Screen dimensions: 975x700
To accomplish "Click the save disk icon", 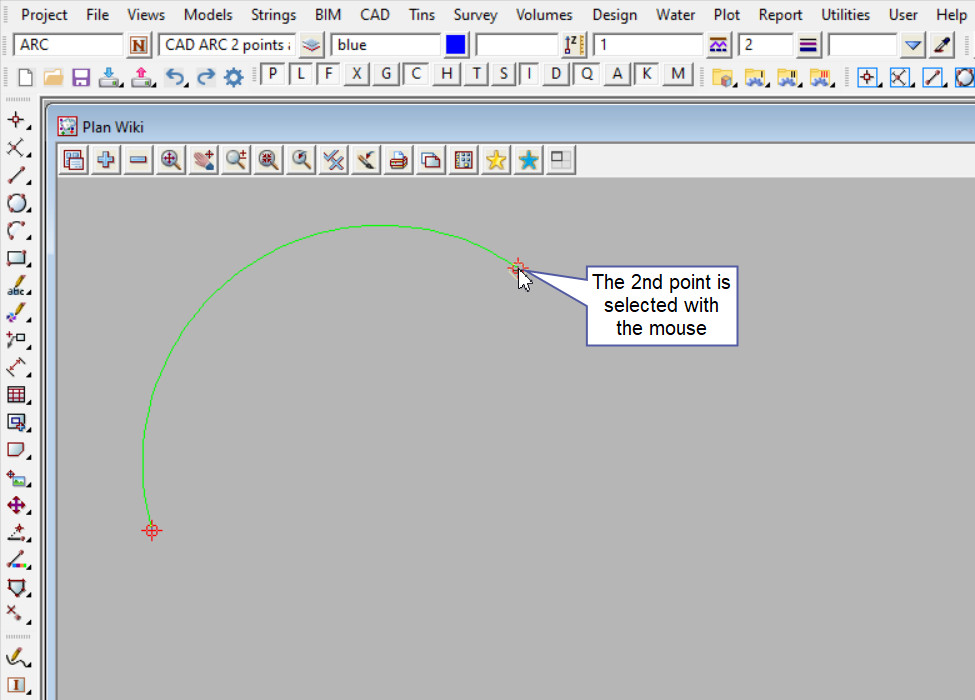I will click(x=81, y=77).
